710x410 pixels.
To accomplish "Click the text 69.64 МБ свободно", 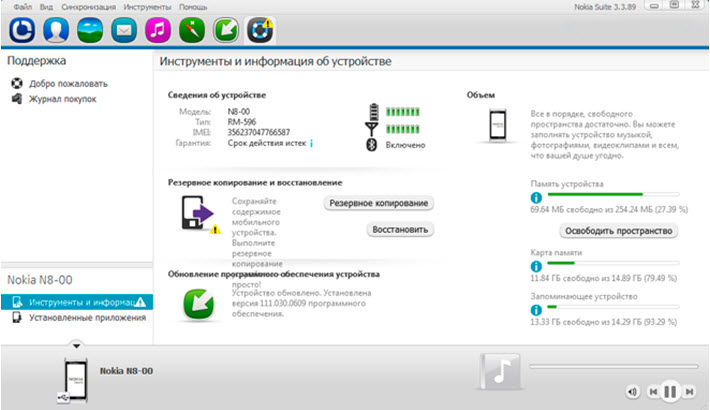I will click(x=562, y=209).
